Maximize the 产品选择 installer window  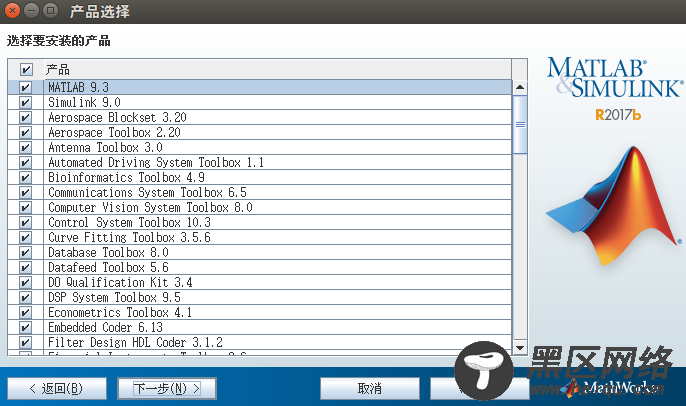pyautogui.click(x=51, y=10)
